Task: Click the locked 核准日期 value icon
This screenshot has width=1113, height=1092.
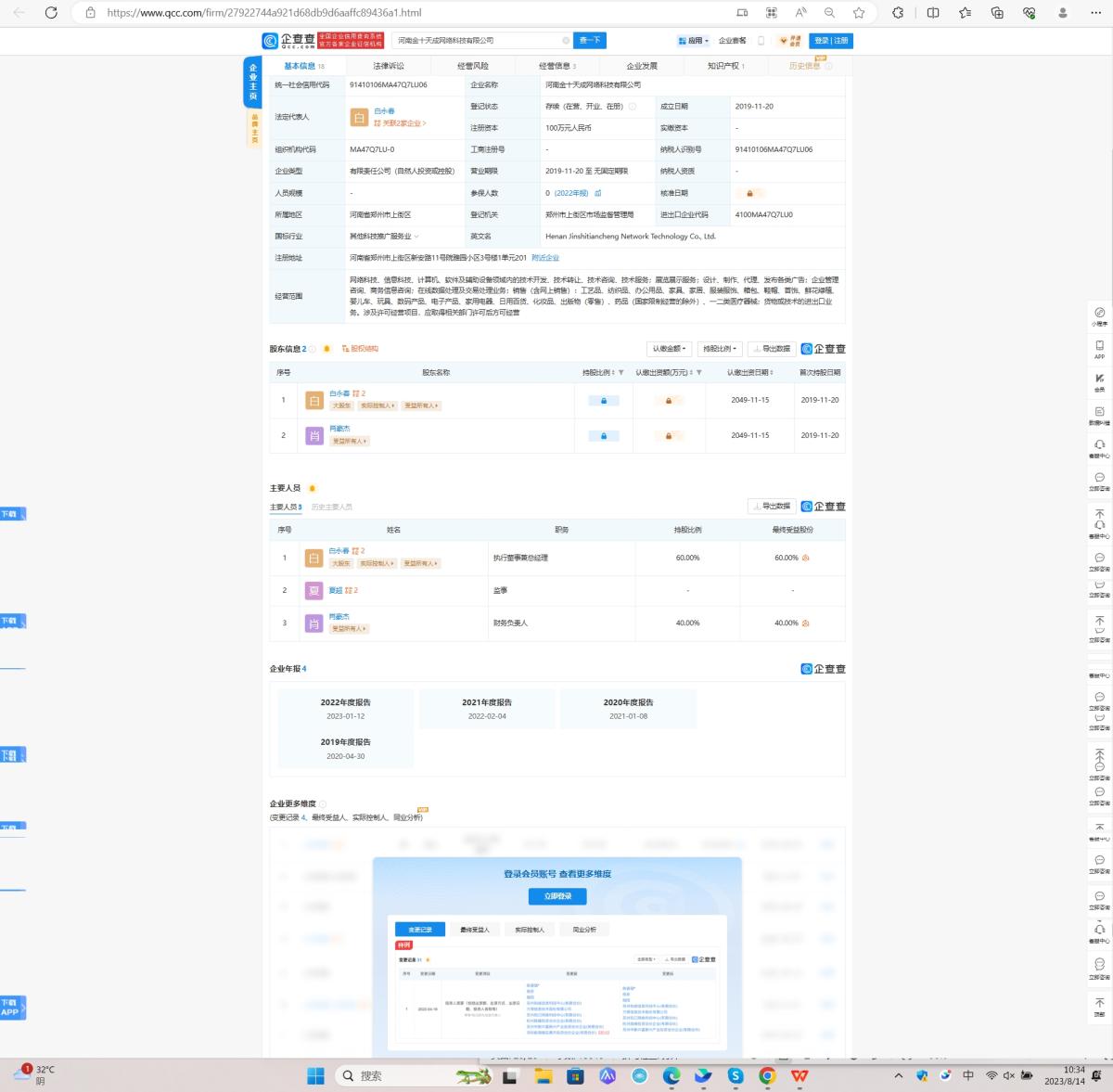Action: (x=749, y=193)
